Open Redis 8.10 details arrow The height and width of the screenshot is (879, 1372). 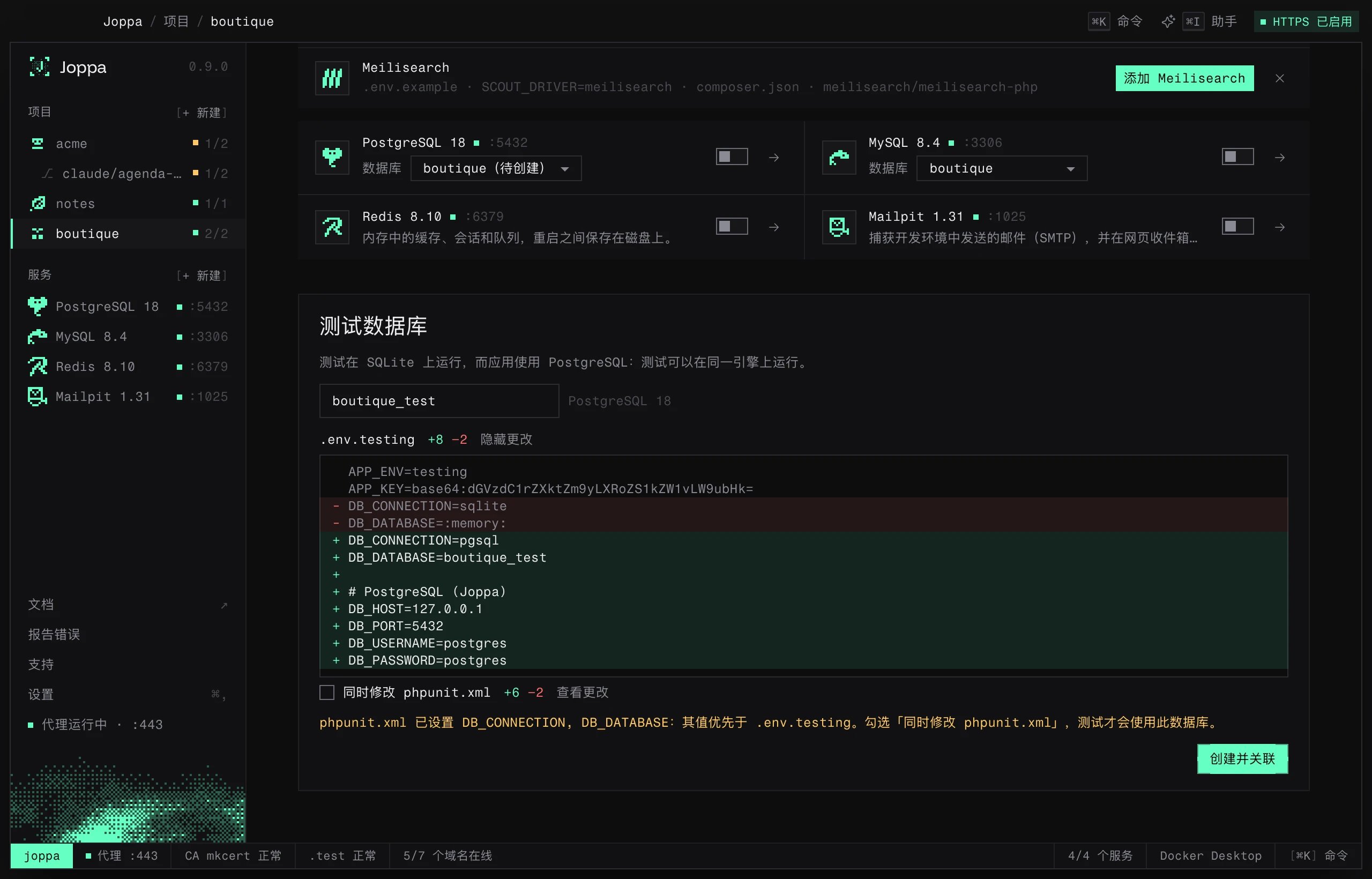(774, 227)
